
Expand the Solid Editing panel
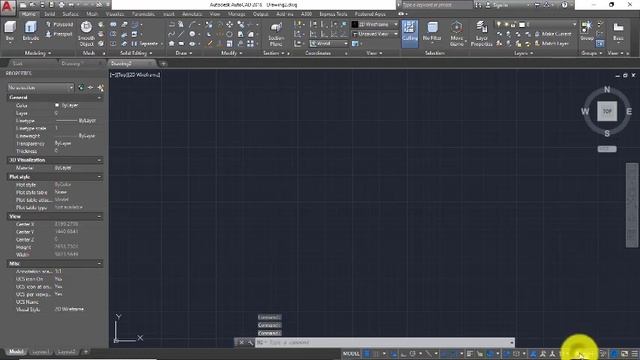pos(136,53)
